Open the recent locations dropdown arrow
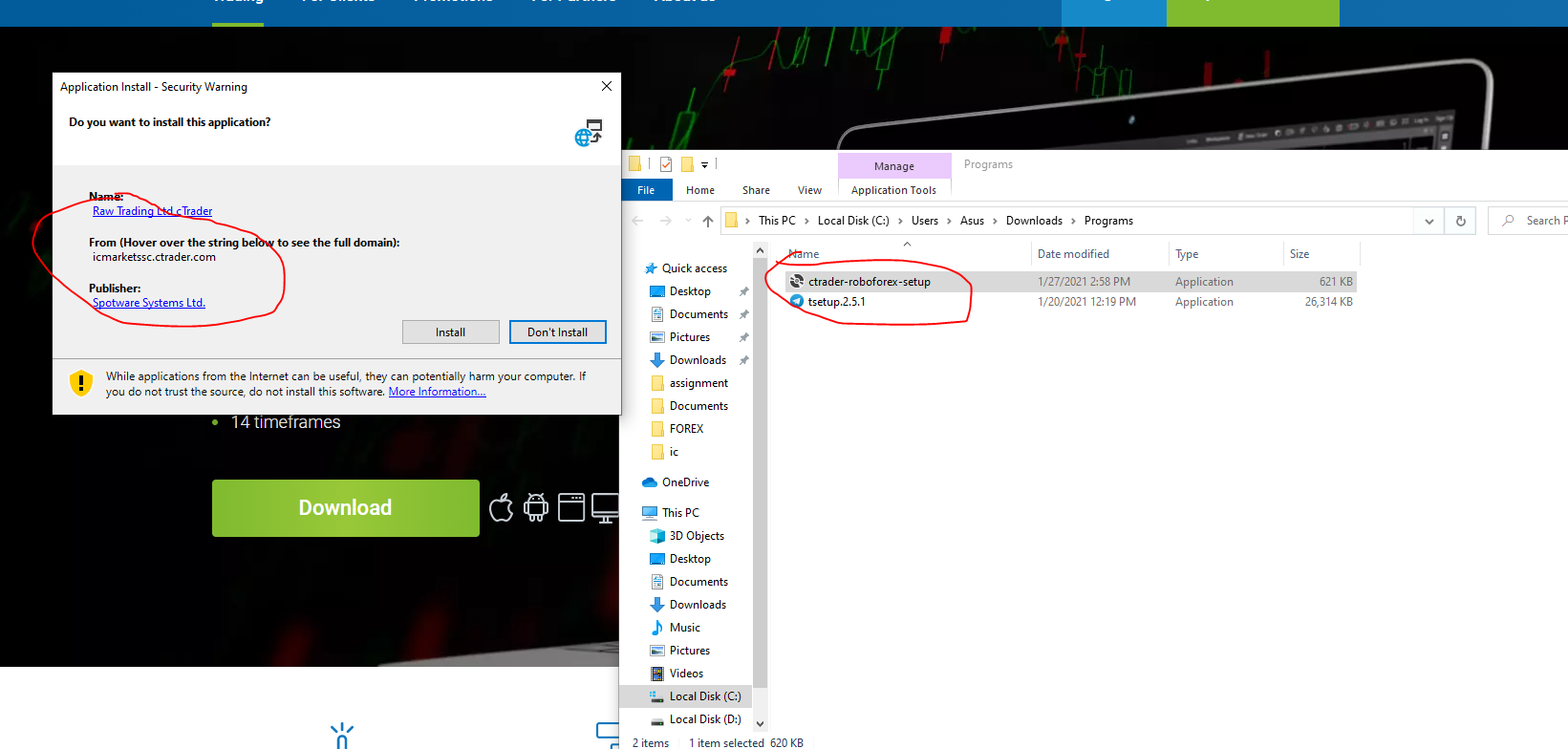Viewport: 1568px width, 749px height. (x=688, y=221)
